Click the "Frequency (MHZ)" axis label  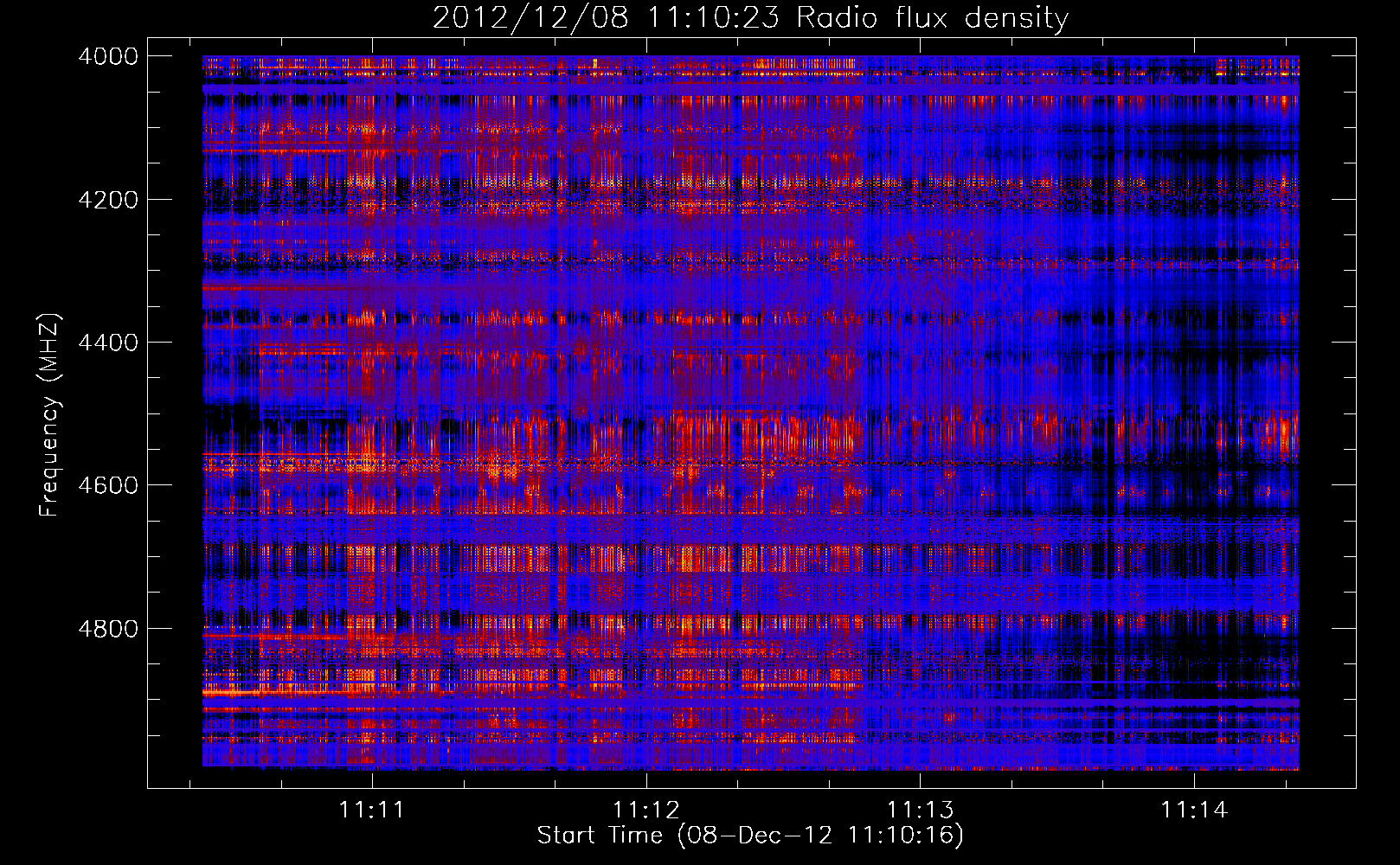pos(48,415)
